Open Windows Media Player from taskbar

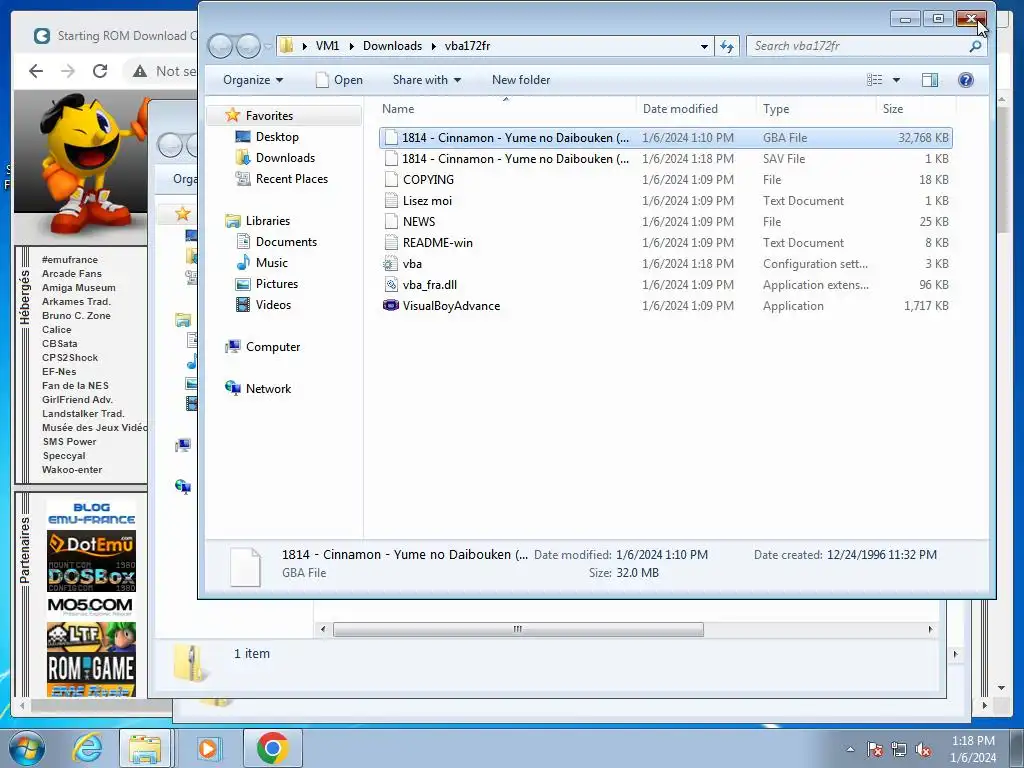point(209,748)
